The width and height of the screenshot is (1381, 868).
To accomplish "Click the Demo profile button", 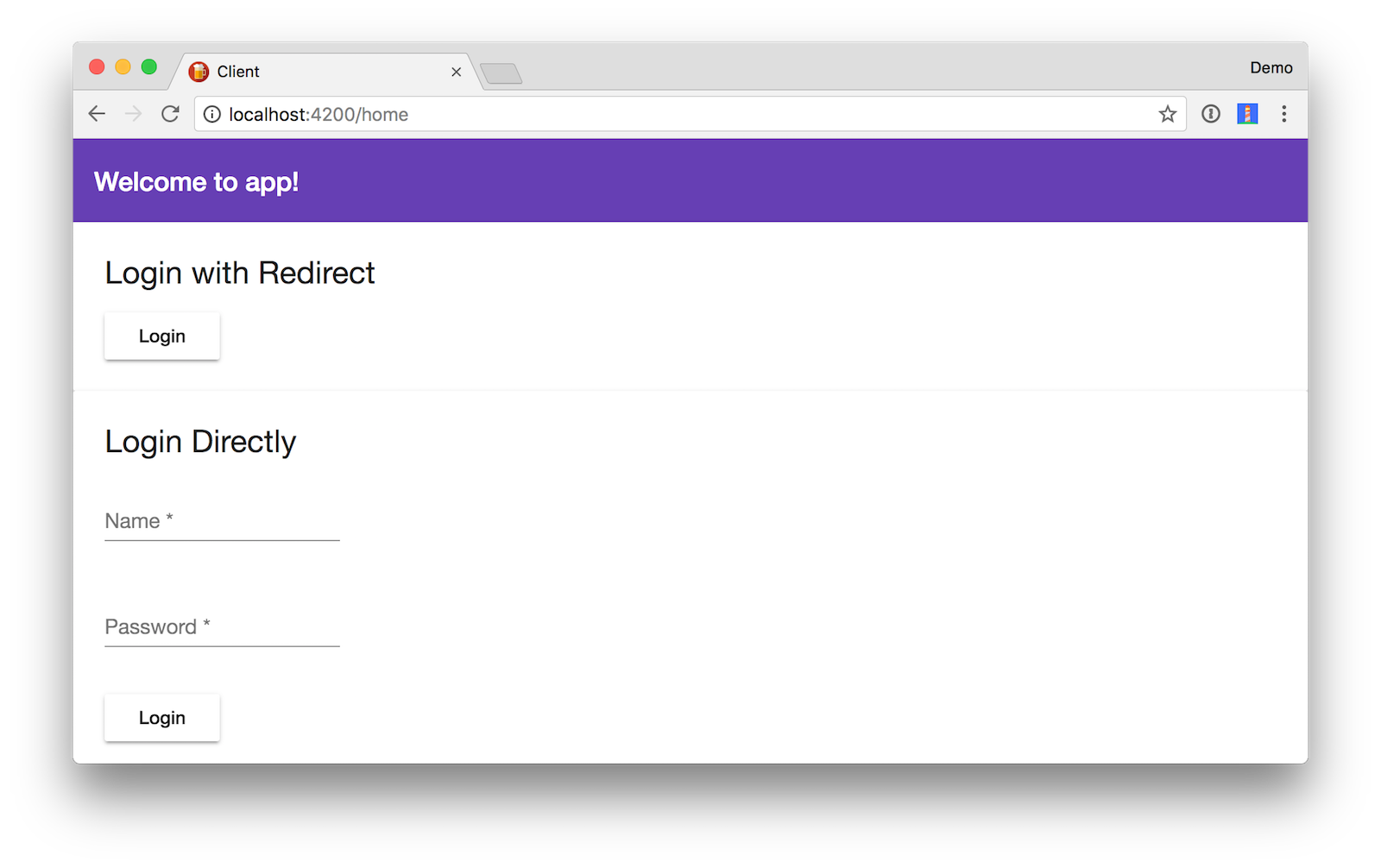I will [x=1271, y=68].
